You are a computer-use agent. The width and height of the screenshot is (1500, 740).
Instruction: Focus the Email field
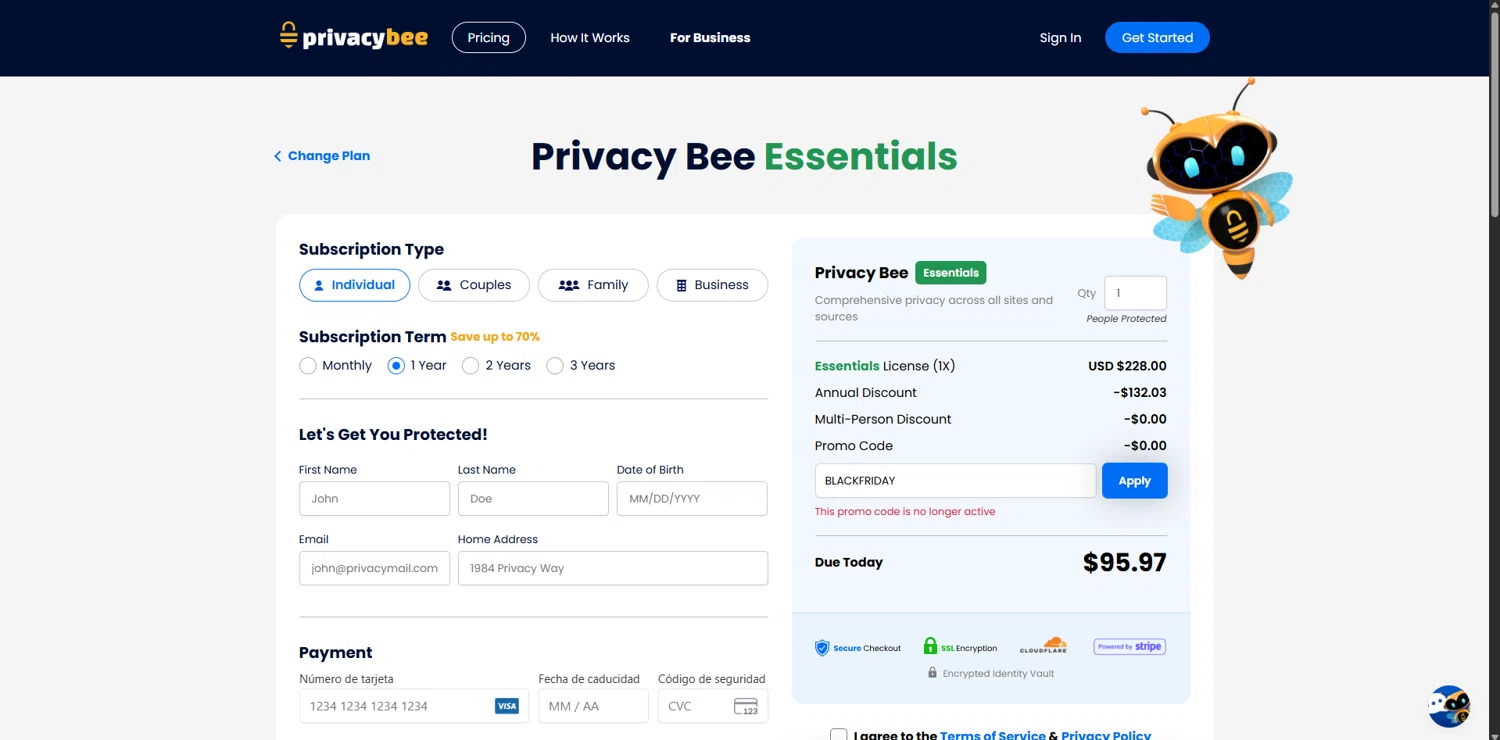click(374, 568)
